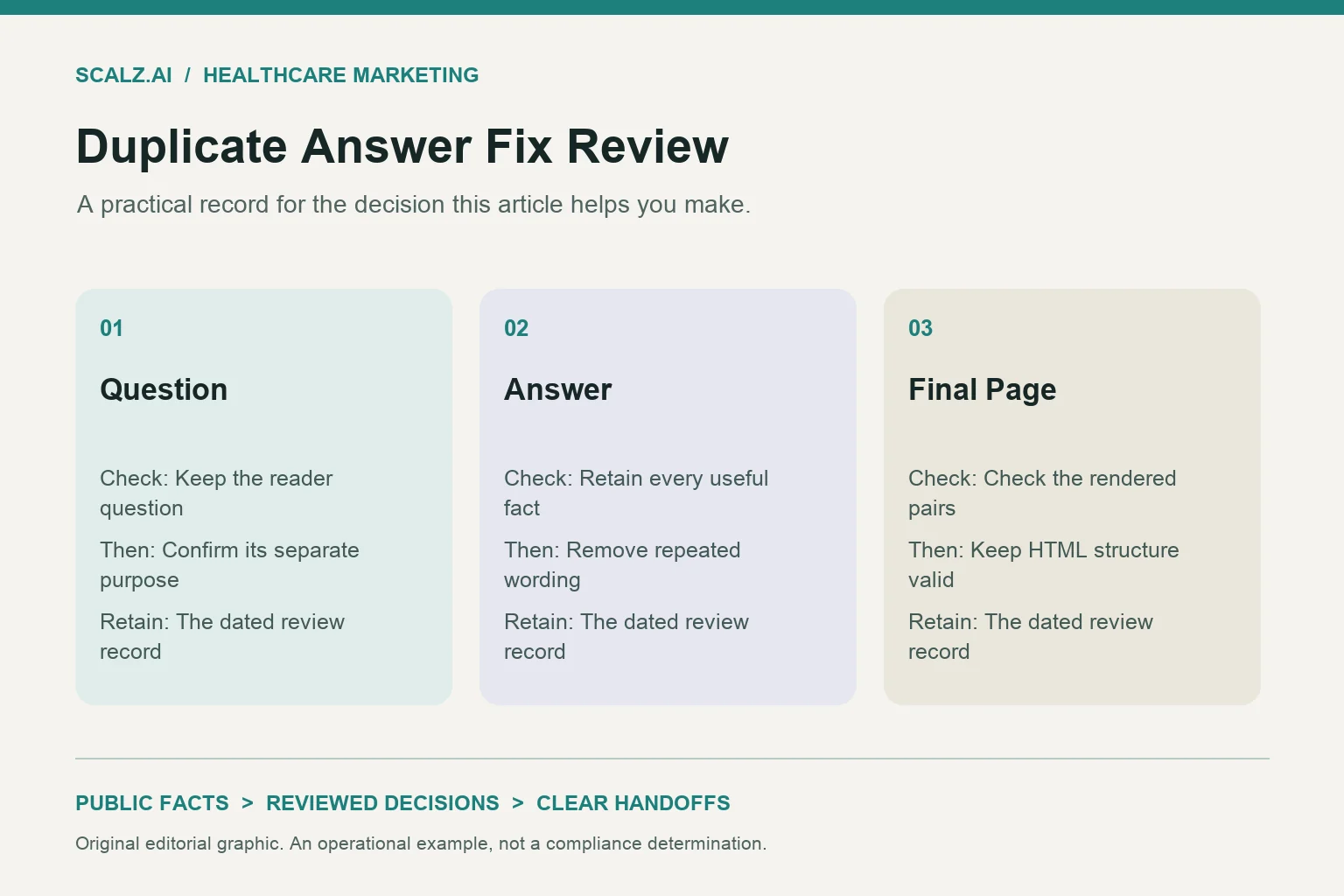Click the HEALTHCARE MARKETING category label

pos(340,75)
